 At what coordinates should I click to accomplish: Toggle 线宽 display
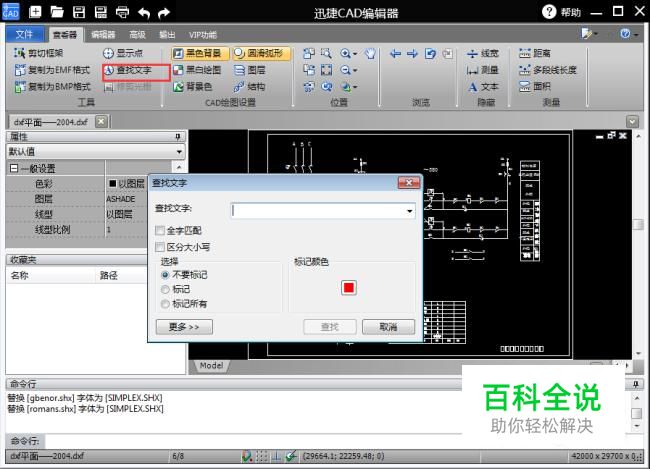[483, 53]
